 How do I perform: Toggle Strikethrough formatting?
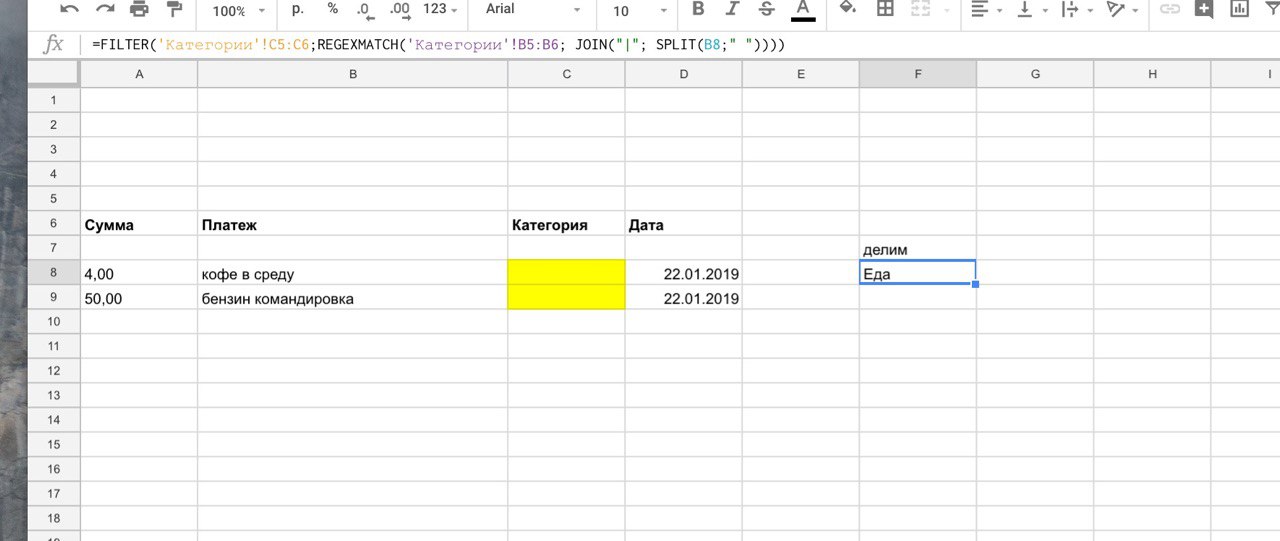click(x=767, y=10)
